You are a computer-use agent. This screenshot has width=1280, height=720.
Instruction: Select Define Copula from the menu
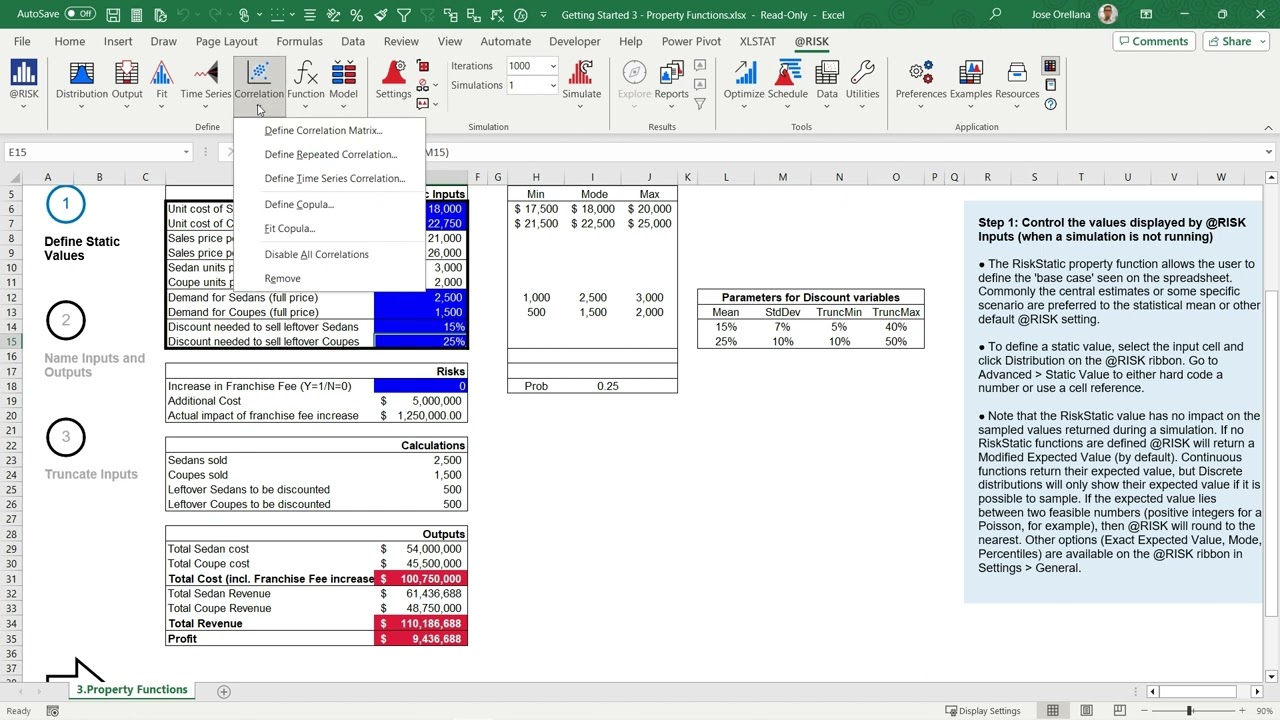[299, 204]
